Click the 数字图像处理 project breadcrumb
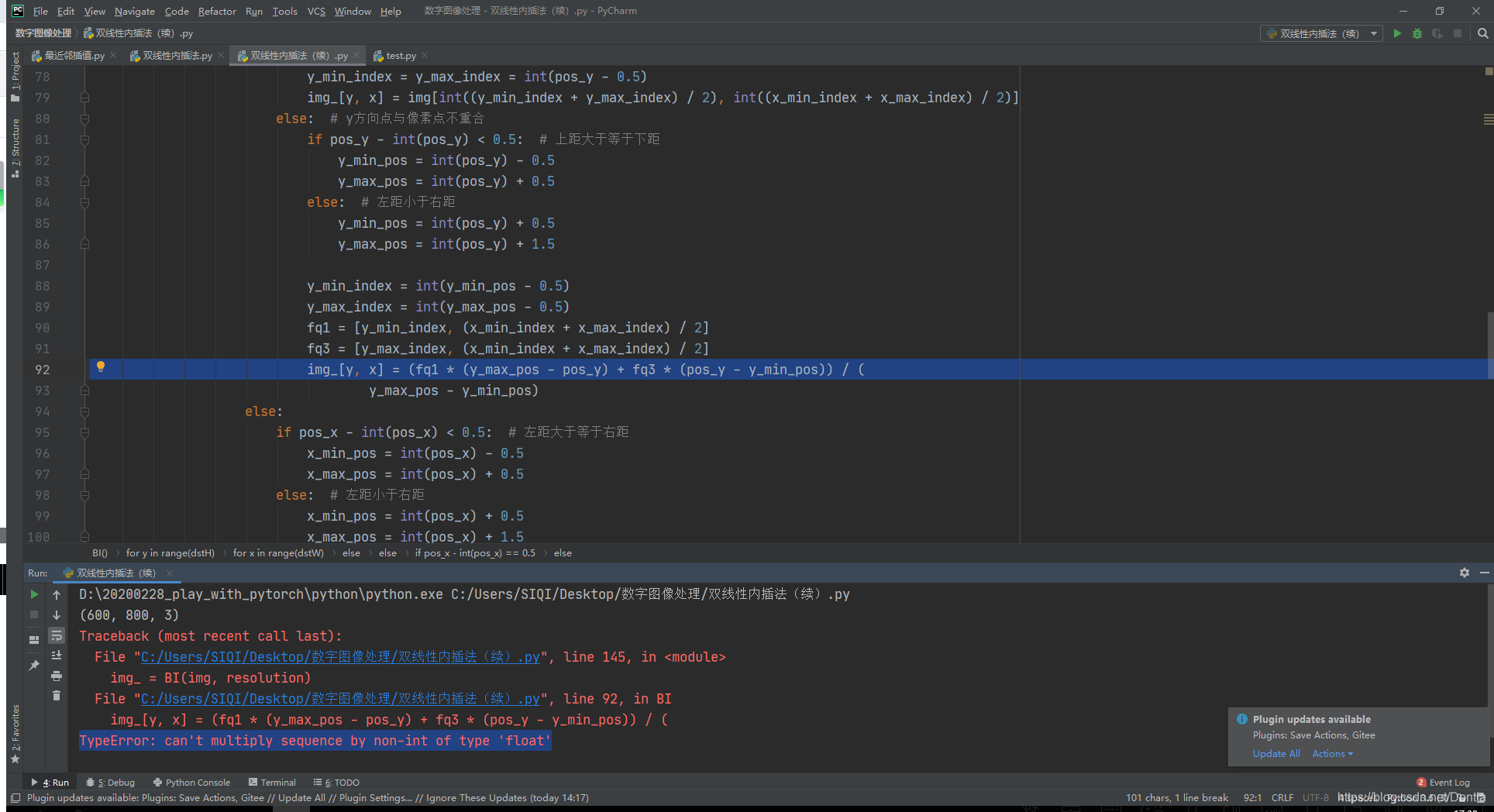The image size is (1494, 812). (43, 33)
